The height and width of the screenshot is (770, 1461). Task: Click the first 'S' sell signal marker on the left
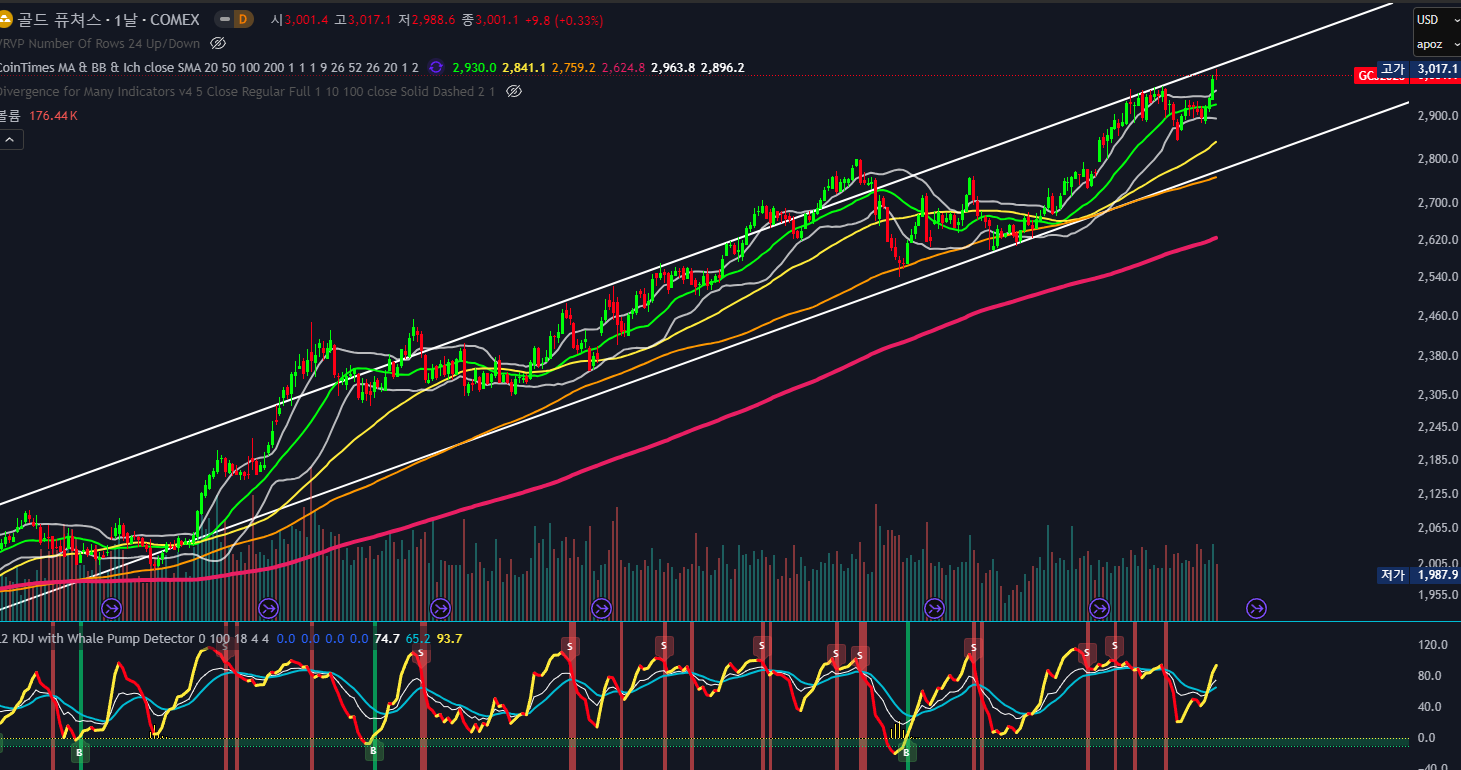pos(421,654)
